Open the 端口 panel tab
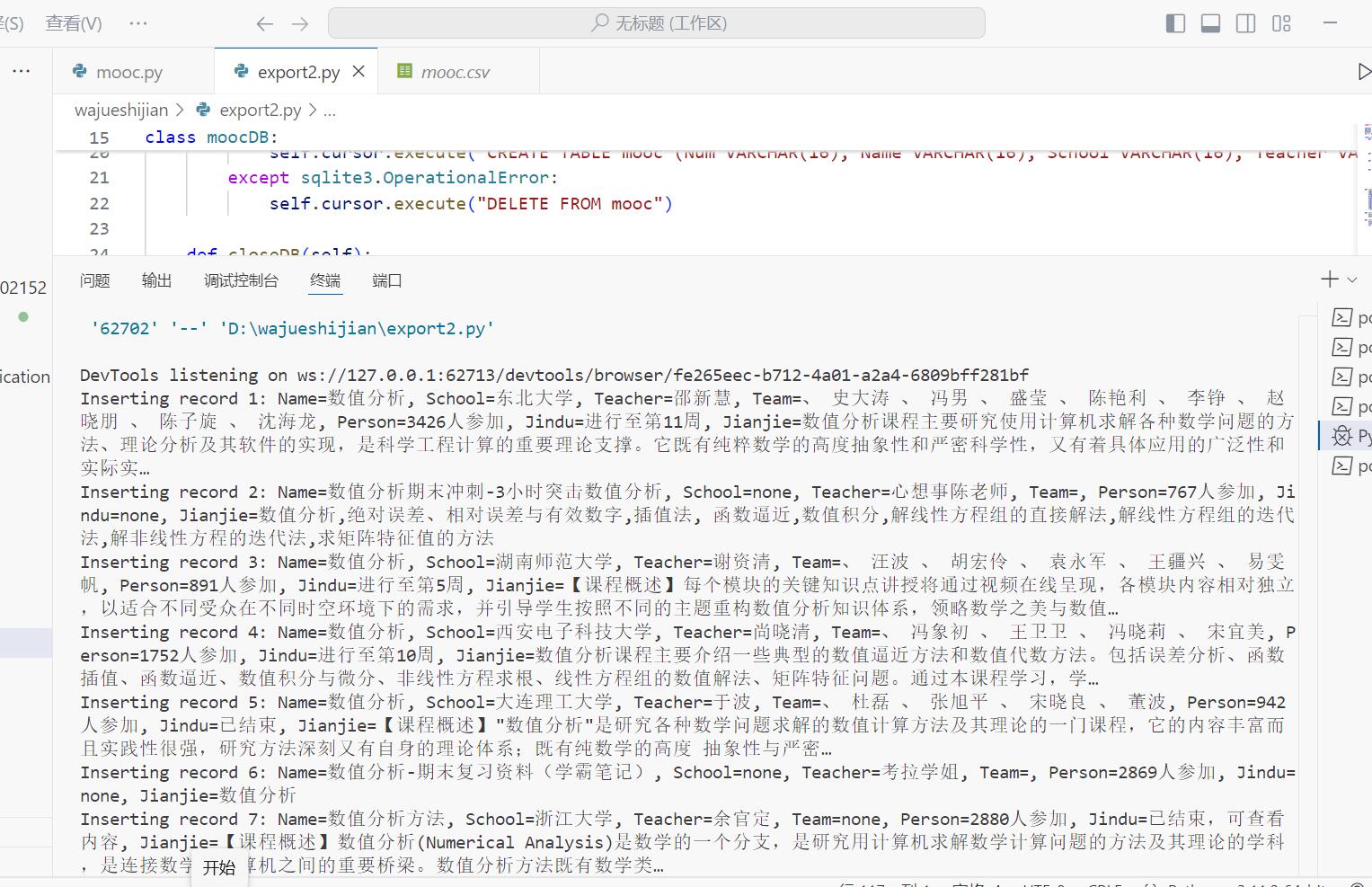Viewport: 1372px width, 887px height. click(387, 280)
